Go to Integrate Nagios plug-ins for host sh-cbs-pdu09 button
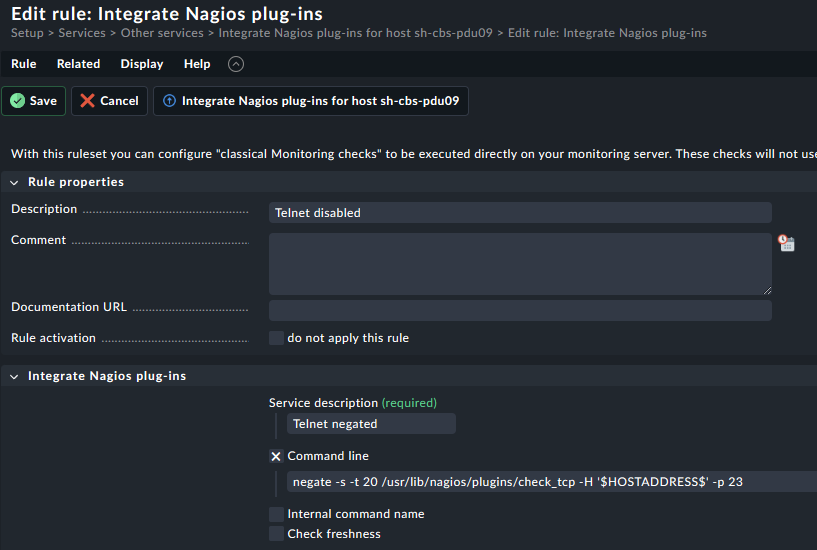 311,101
